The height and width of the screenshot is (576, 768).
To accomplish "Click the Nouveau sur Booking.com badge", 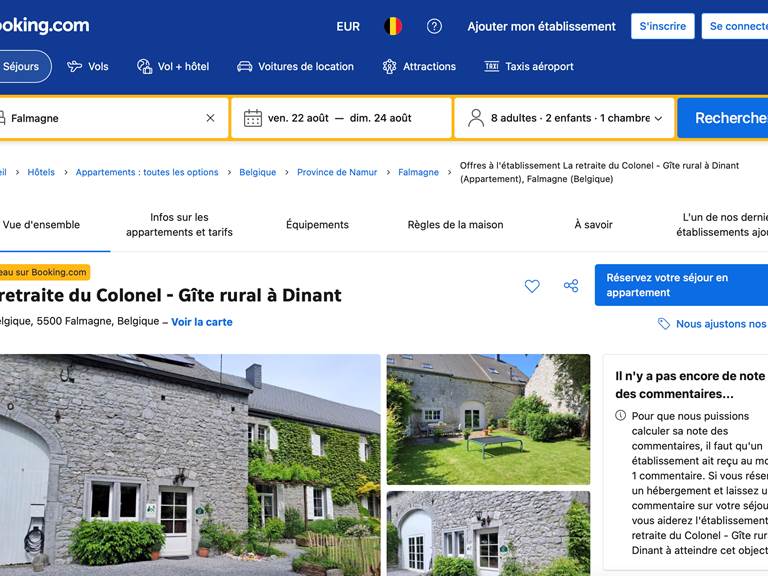I will coord(45,272).
